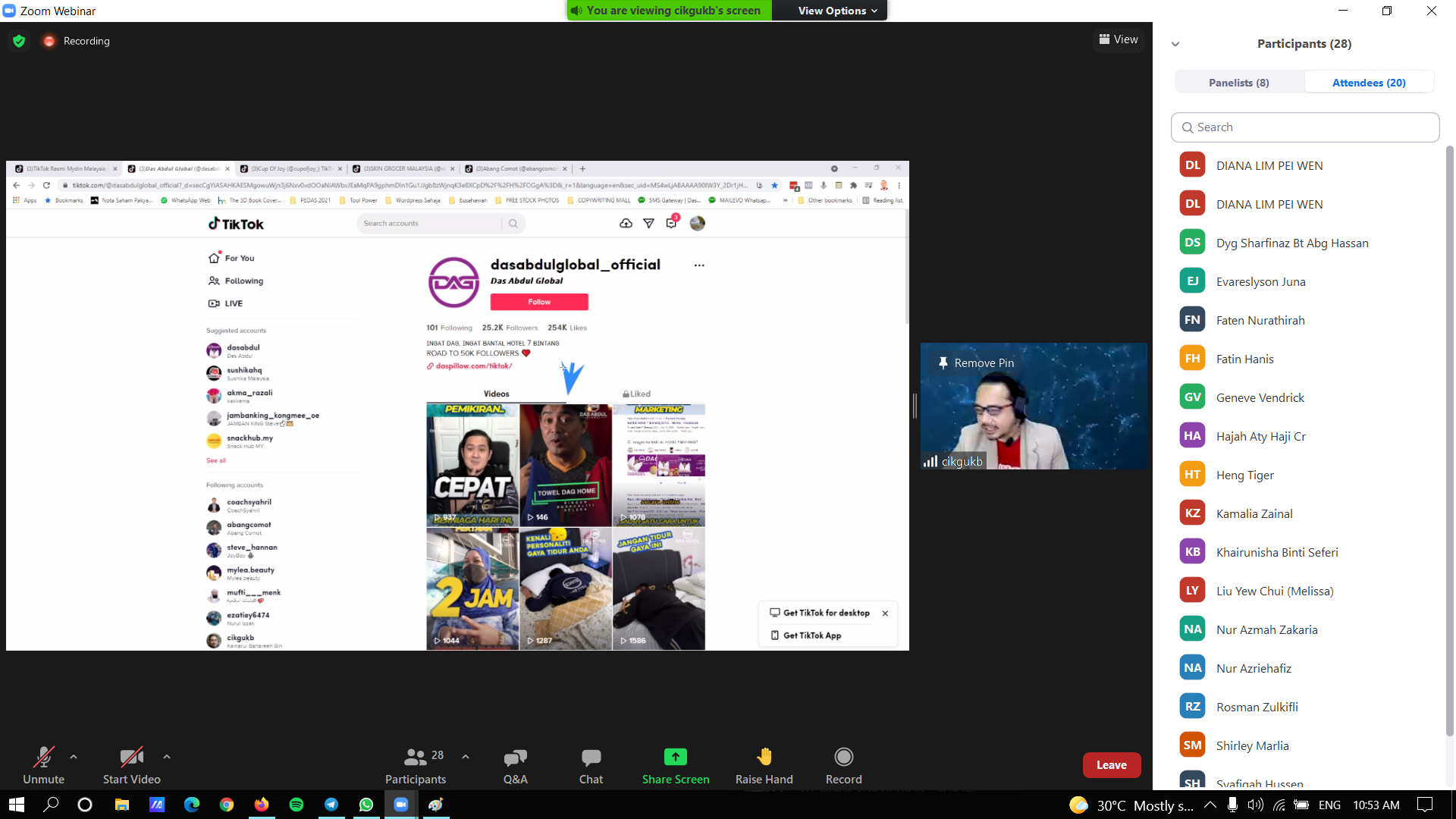Open the Windows notification center

pyautogui.click(x=1425, y=805)
